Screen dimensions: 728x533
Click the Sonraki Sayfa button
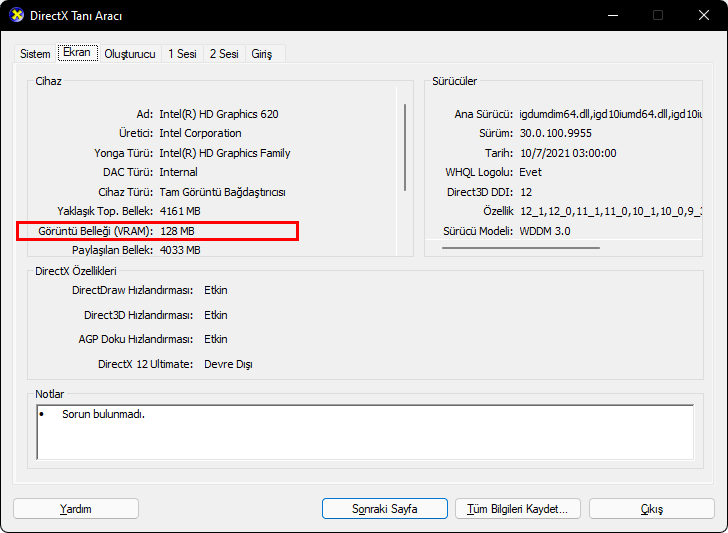point(384,509)
